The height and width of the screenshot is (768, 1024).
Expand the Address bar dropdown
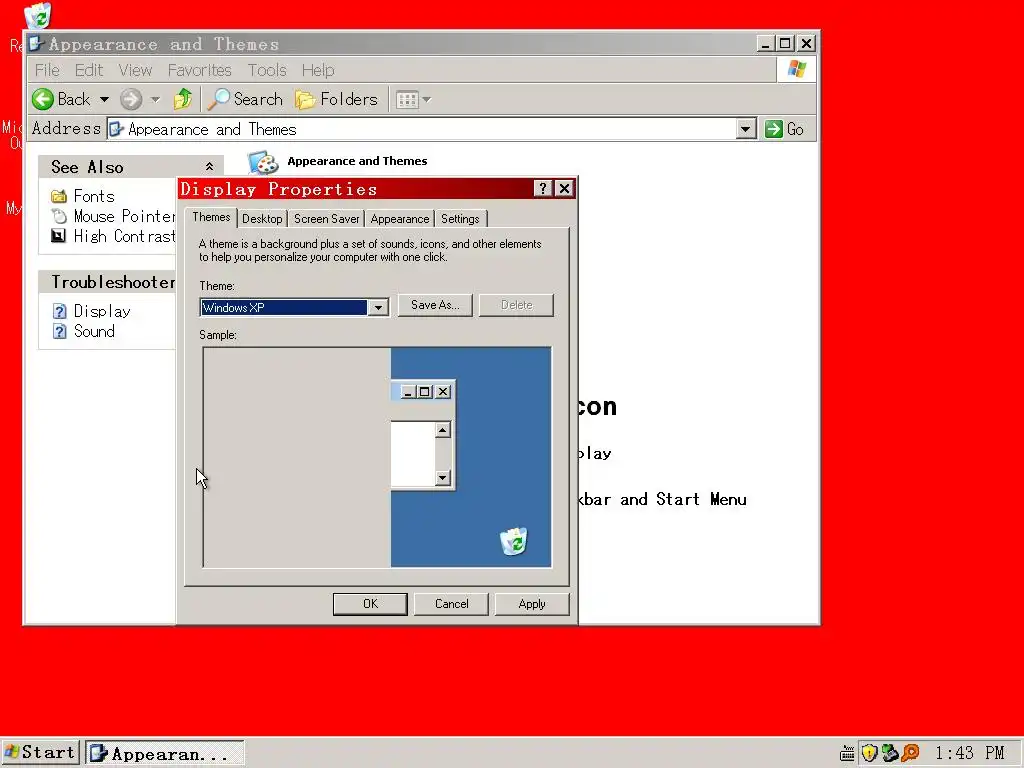[x=746, y=129]
